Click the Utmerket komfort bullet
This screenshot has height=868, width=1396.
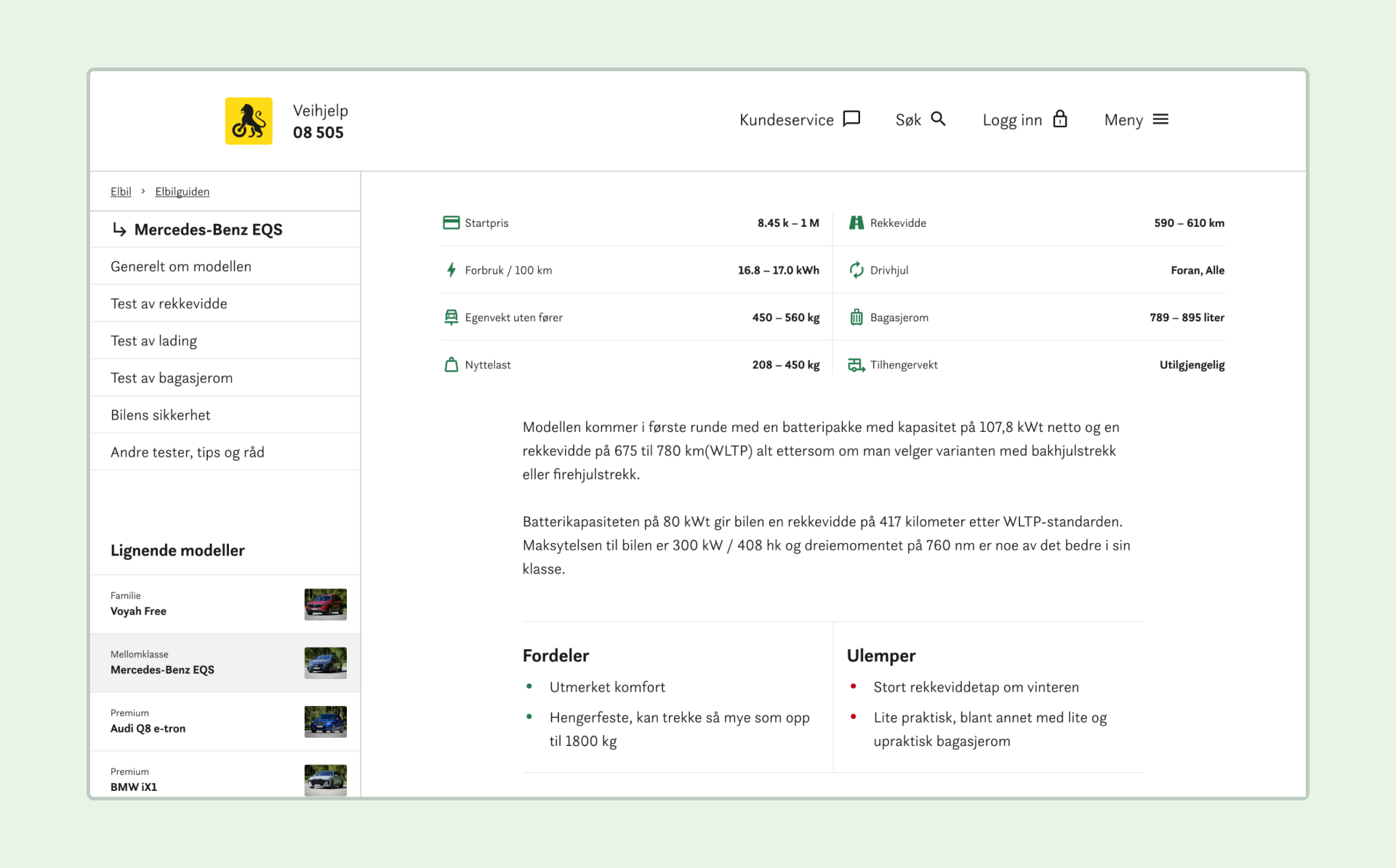(x=607, y=687)
